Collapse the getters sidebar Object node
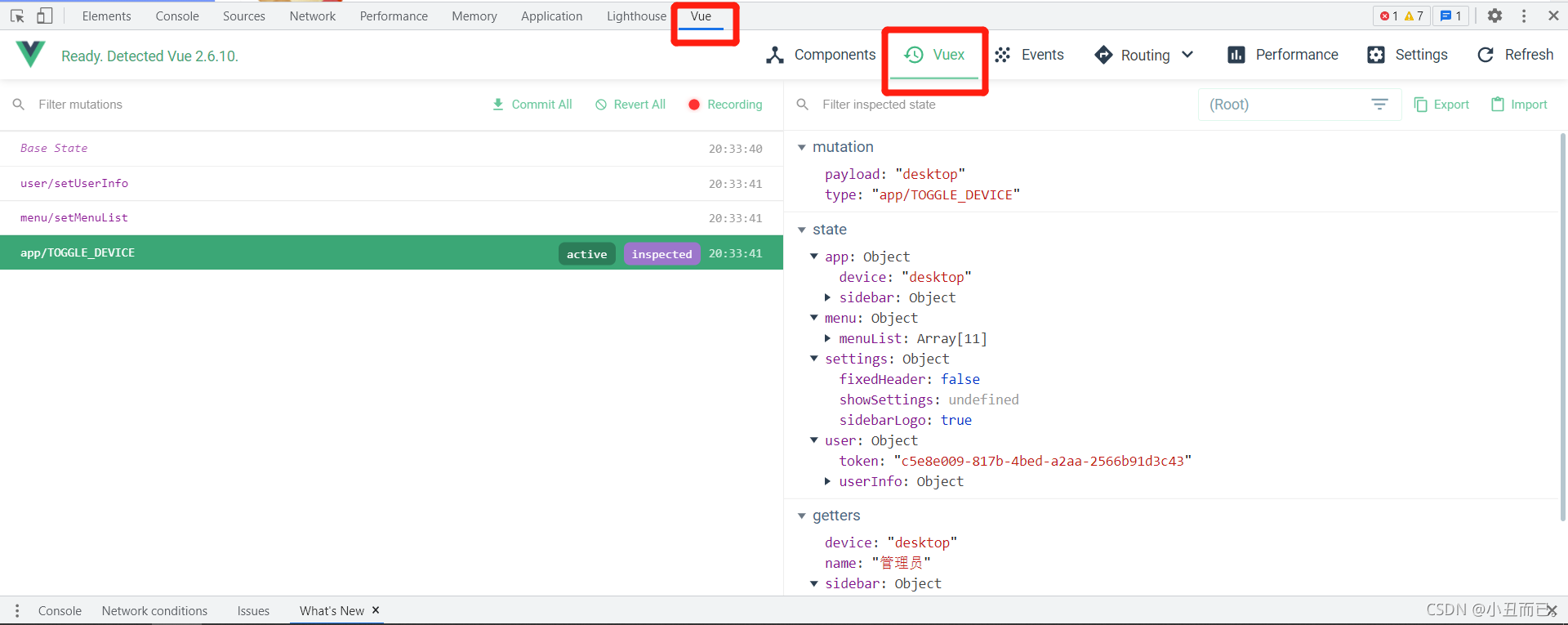Screen dimensions: 1568x625 tap(814, 583)
